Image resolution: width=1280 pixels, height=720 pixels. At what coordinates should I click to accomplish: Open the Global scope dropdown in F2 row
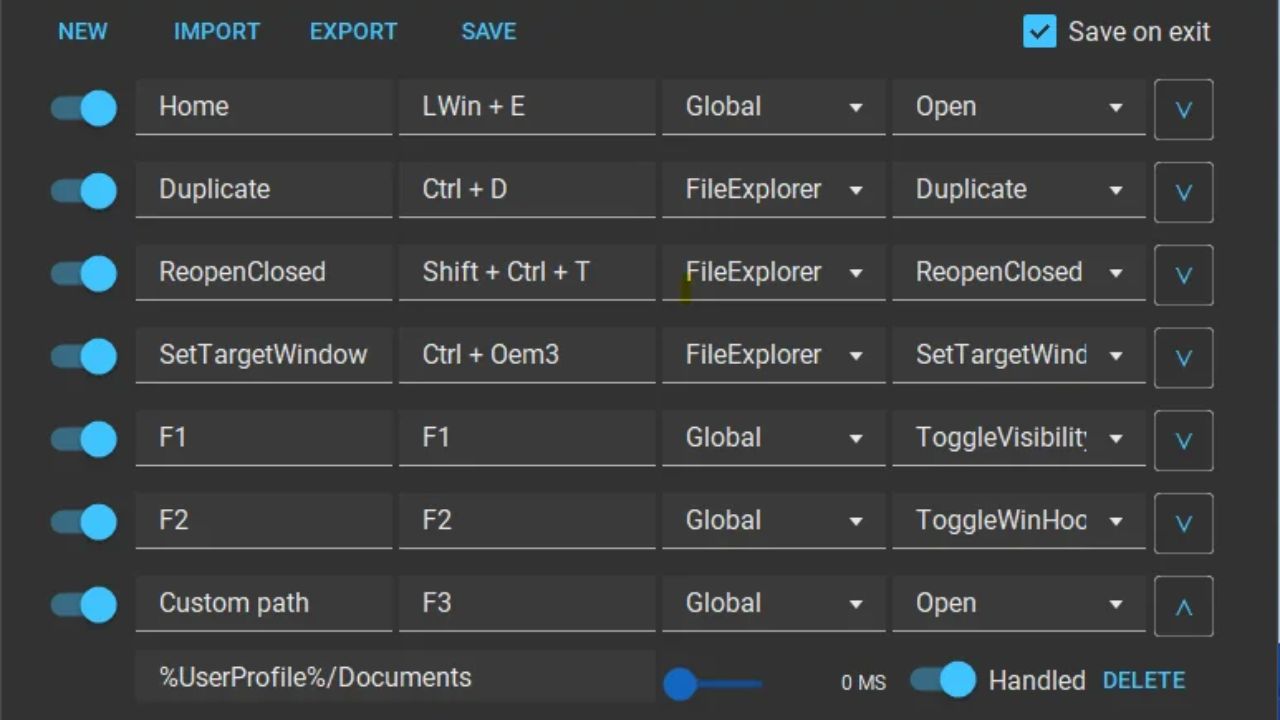[x=773, y=521]
